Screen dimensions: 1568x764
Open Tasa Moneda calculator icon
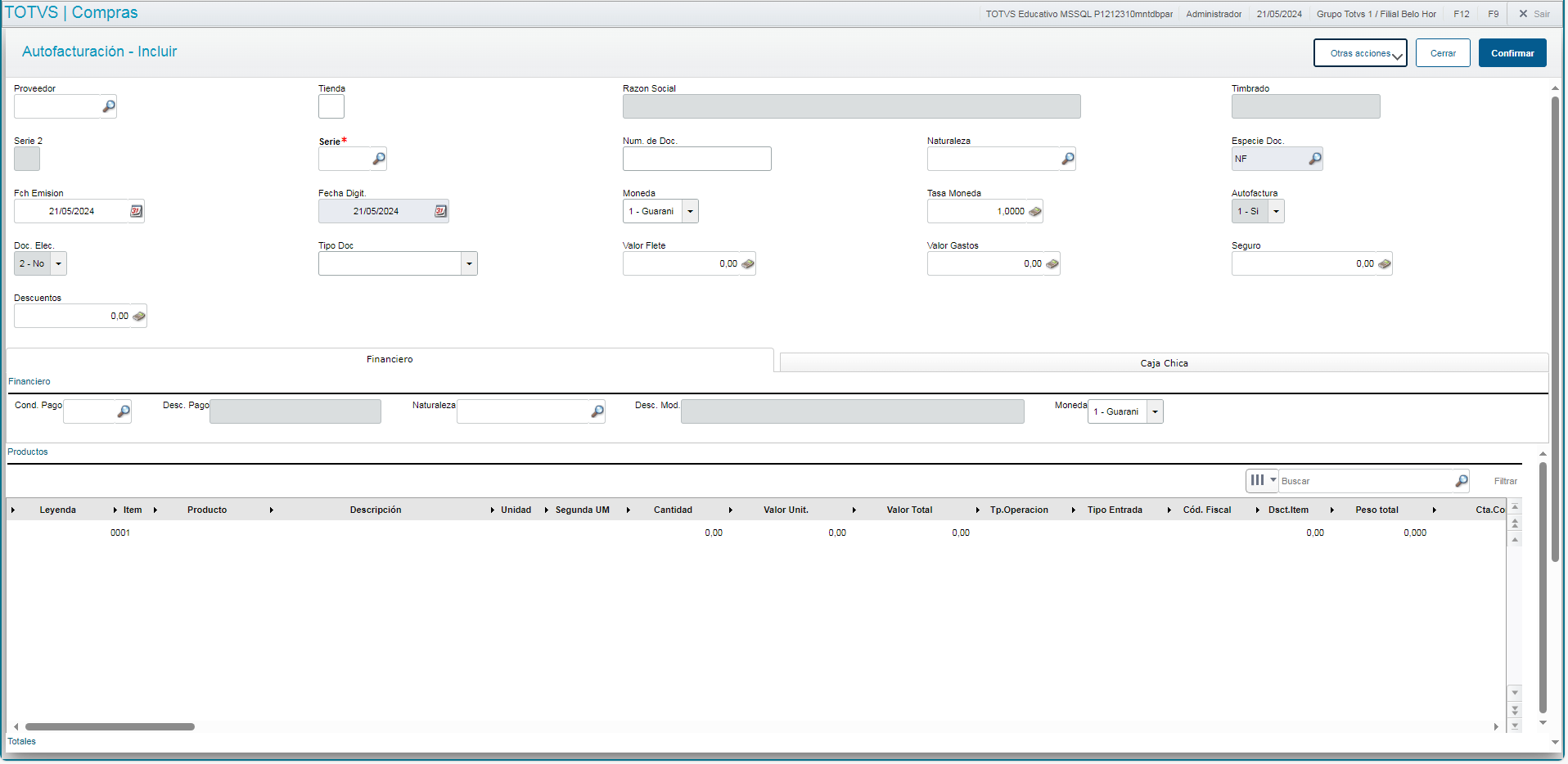click(x=1035, y=211)
